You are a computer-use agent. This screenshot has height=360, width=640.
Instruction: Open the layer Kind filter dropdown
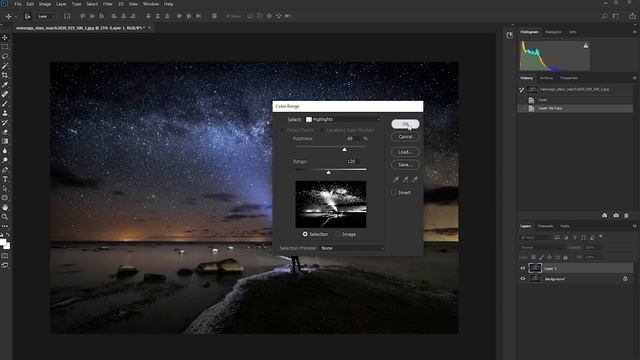point(535,237)
